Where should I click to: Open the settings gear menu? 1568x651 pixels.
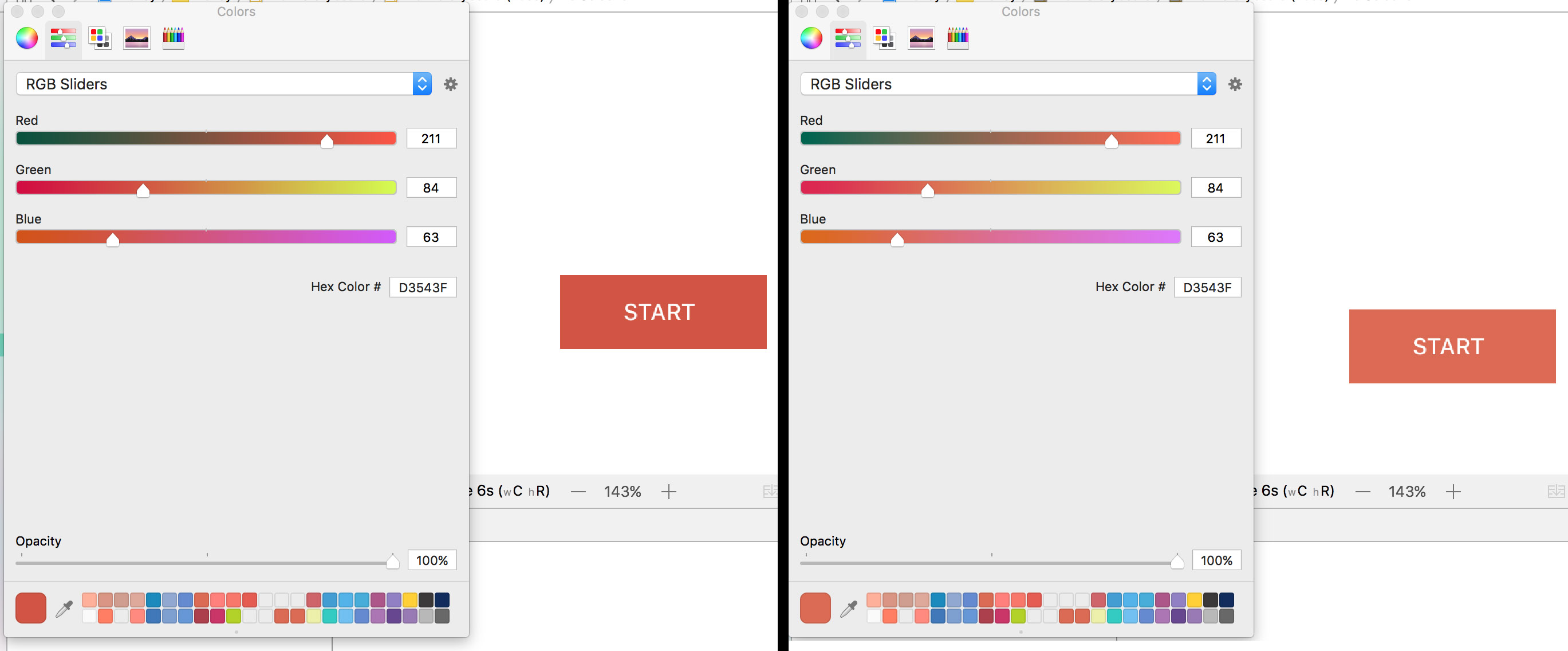(x=451, y=84)
